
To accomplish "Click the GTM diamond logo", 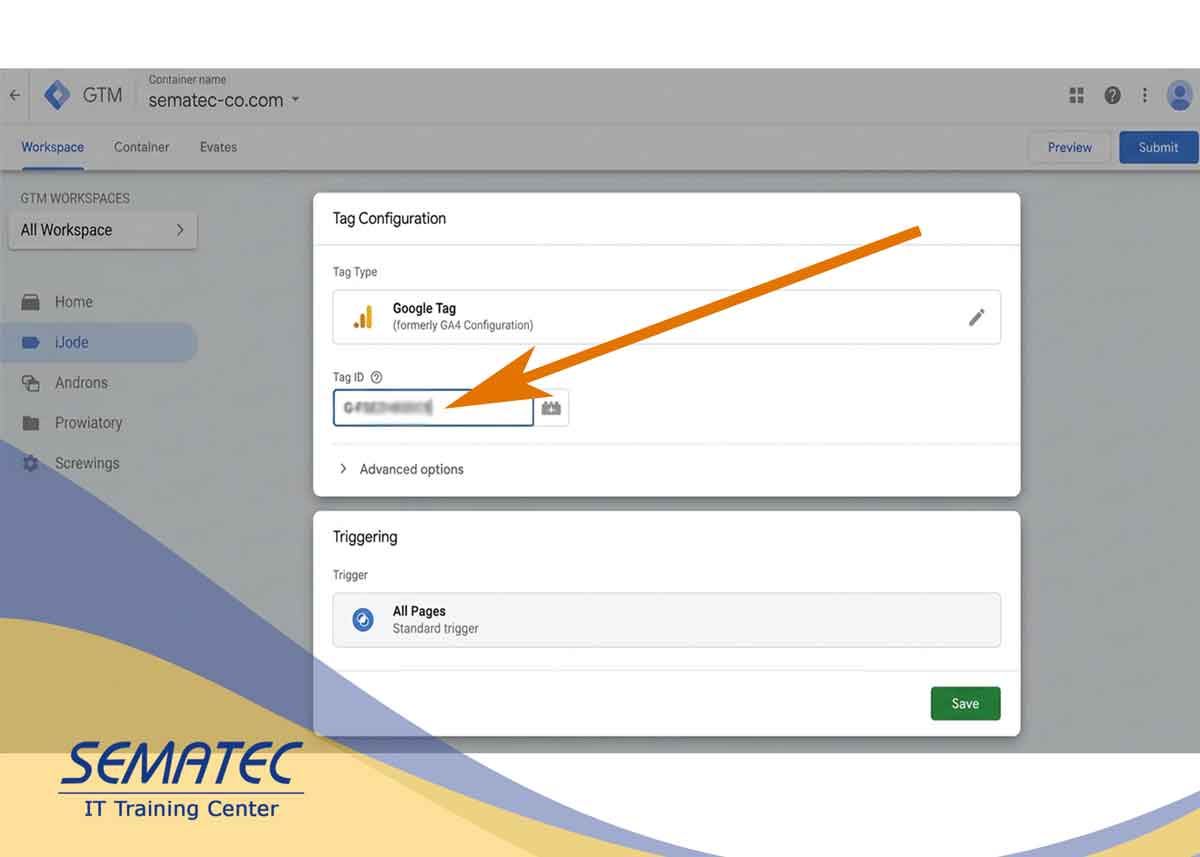I will (57, 96).
